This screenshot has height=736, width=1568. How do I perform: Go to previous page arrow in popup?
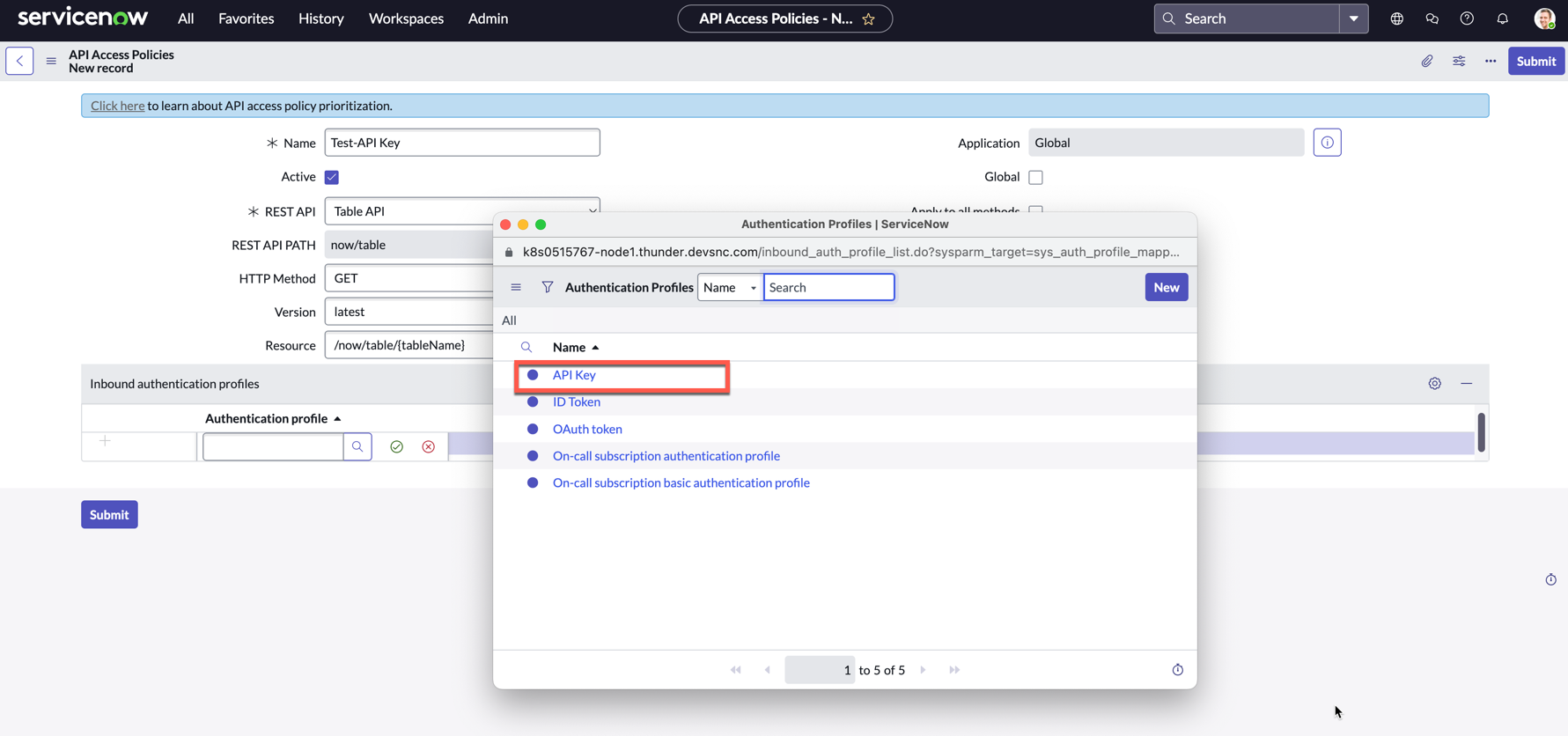(768, 670)
